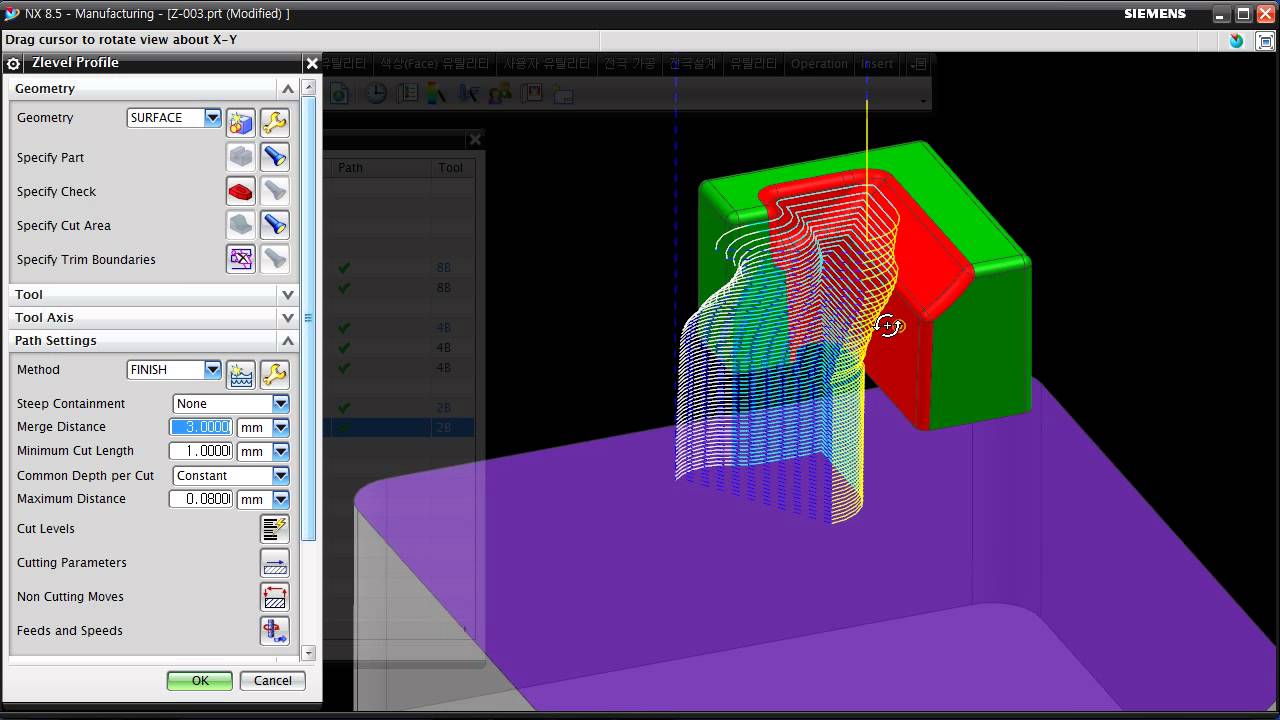Open the 전극설계 menu
This screenshot has width=1280, height=720.
point(693,64)
